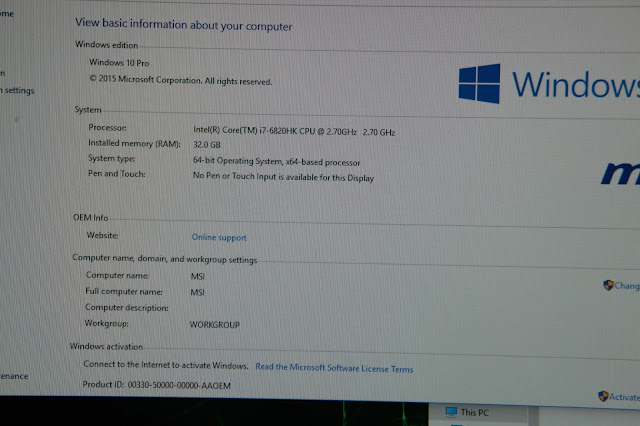Click the processor value i7-6820HK text
The image size is (640, 426).
(294, 131)
